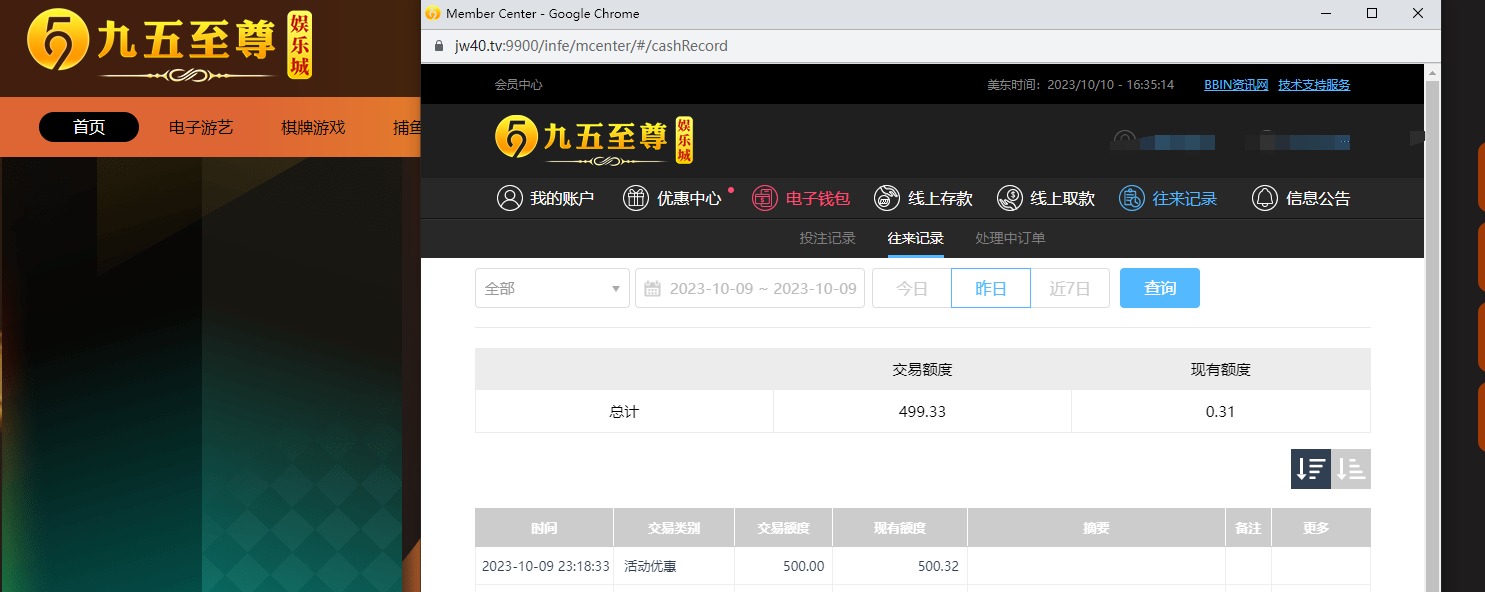Click 更多 column header
1485x592 pixels.
(x=1316, y=528)
